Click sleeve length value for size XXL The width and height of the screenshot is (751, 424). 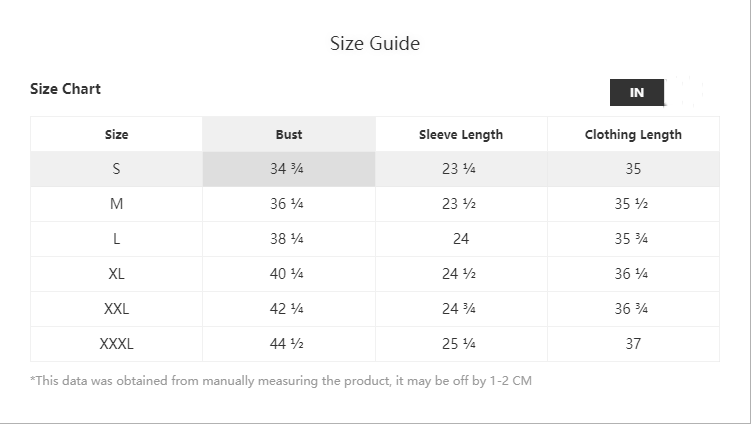click(x=459, y=309)
